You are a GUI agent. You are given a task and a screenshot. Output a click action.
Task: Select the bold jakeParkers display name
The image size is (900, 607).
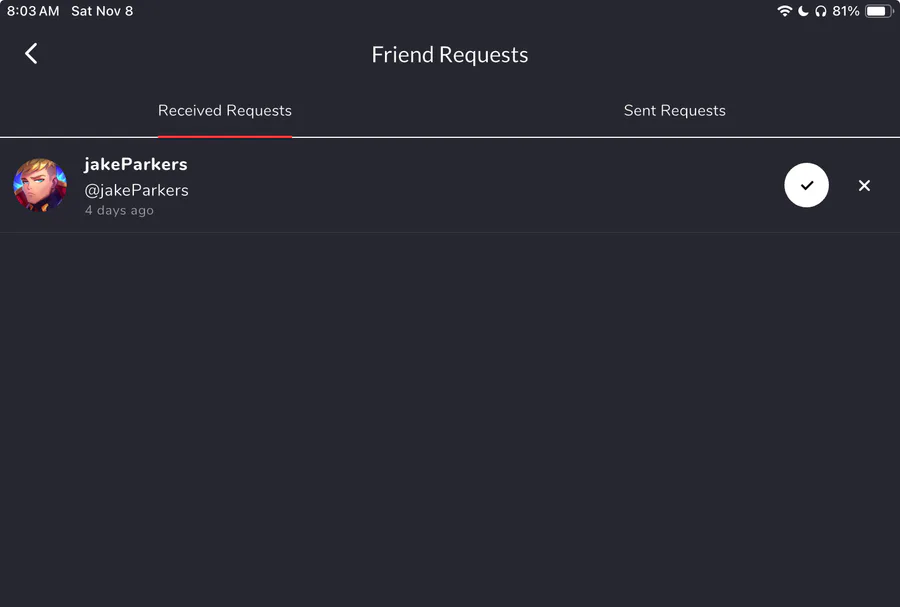[136, 164]
